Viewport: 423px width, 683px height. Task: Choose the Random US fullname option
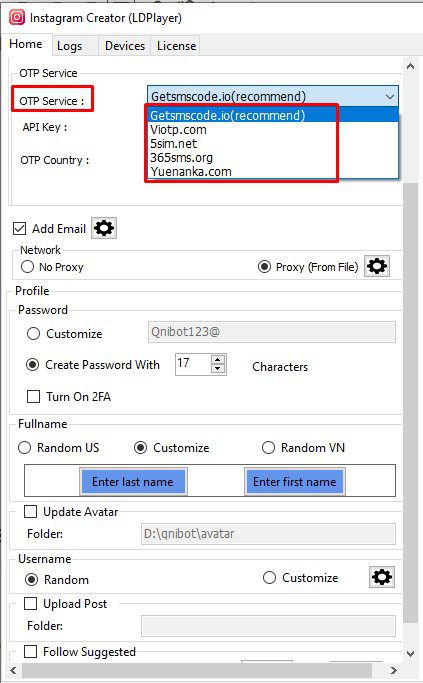point(24,448)
